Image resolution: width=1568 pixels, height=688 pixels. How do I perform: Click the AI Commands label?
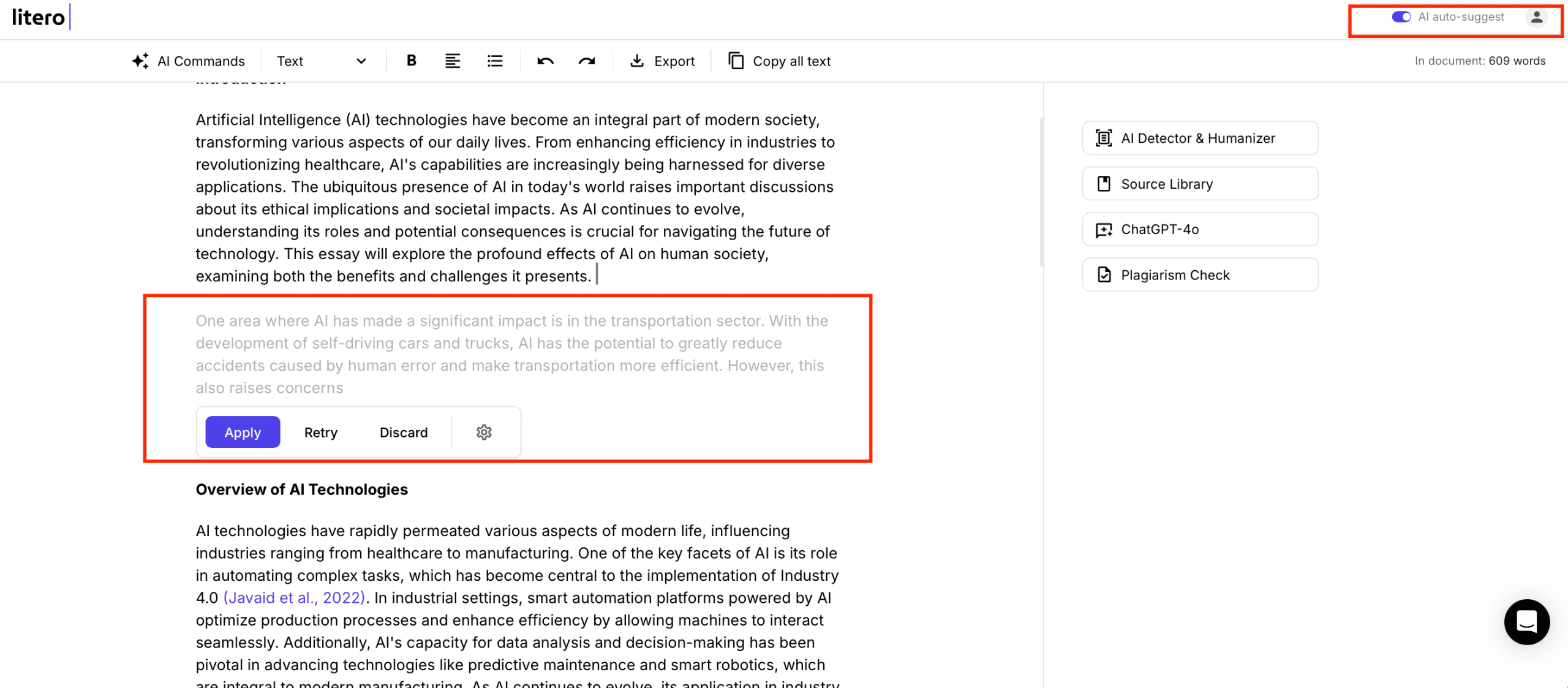pos(201,61)
